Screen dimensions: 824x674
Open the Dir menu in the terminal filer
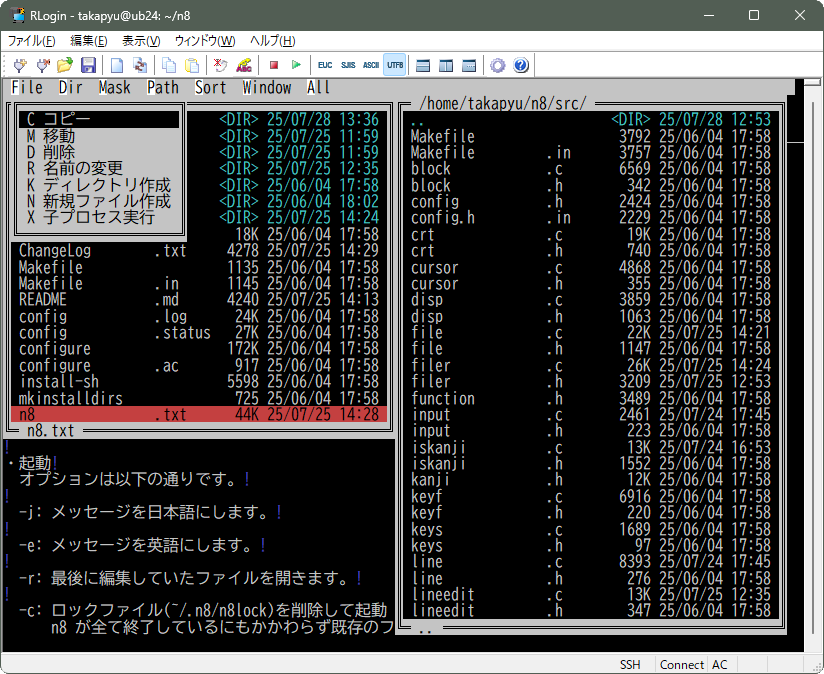tap(70, 88)
